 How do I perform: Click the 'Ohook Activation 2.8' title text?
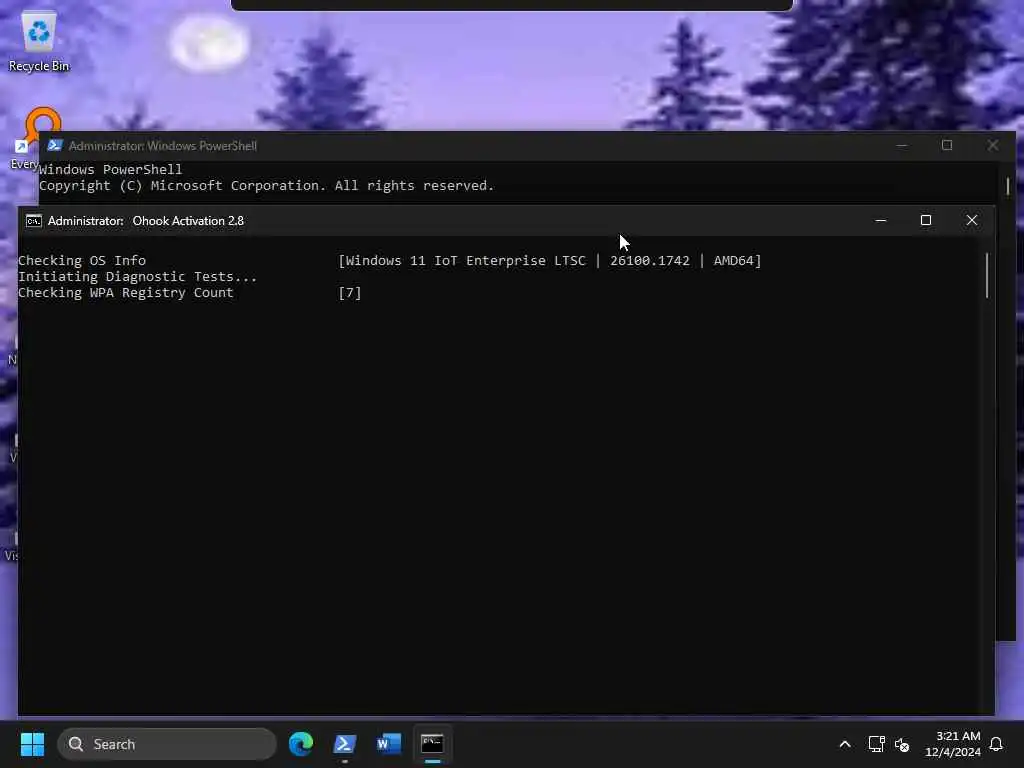click(188, 221)
